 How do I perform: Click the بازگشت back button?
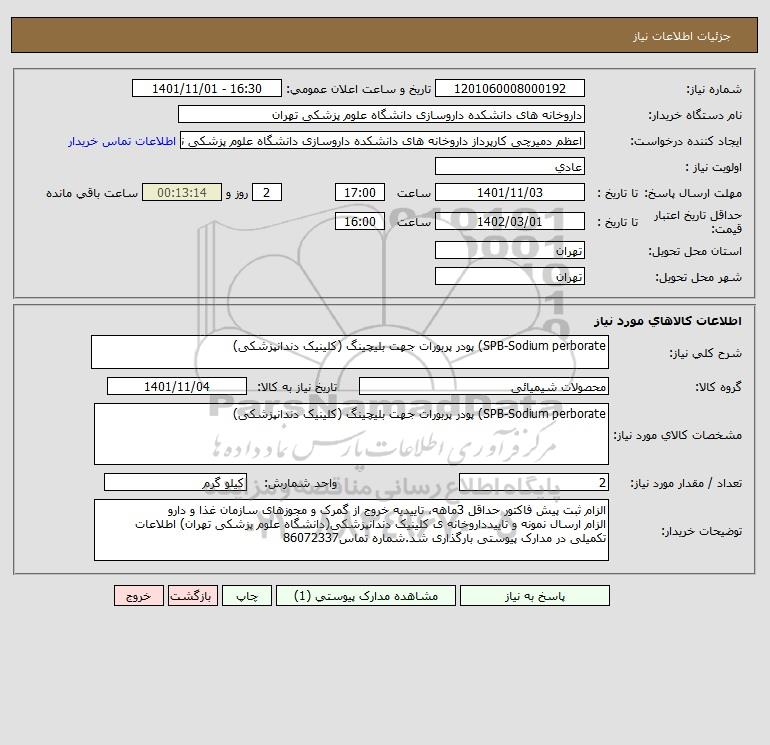pos(192,596)
